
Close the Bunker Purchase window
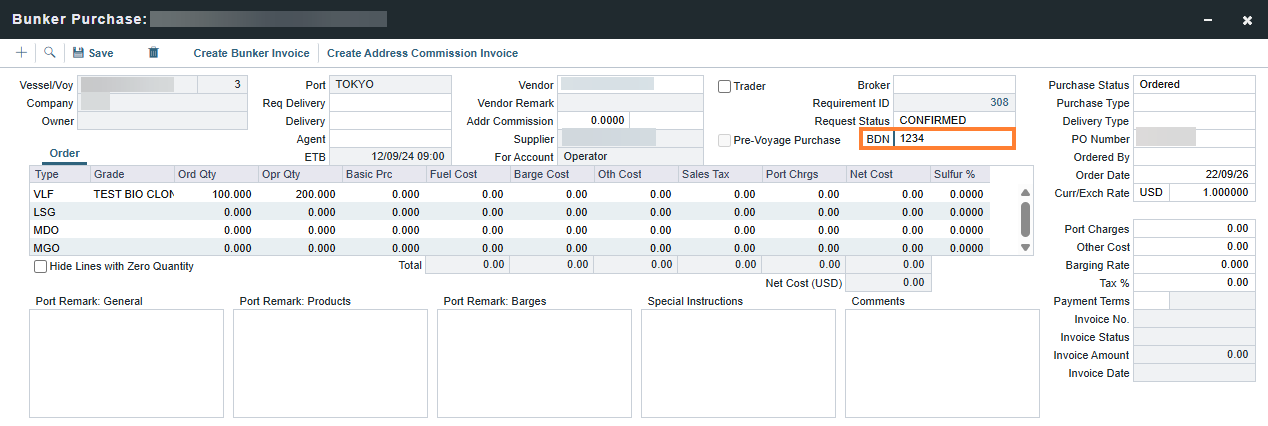coord(1247,19)
